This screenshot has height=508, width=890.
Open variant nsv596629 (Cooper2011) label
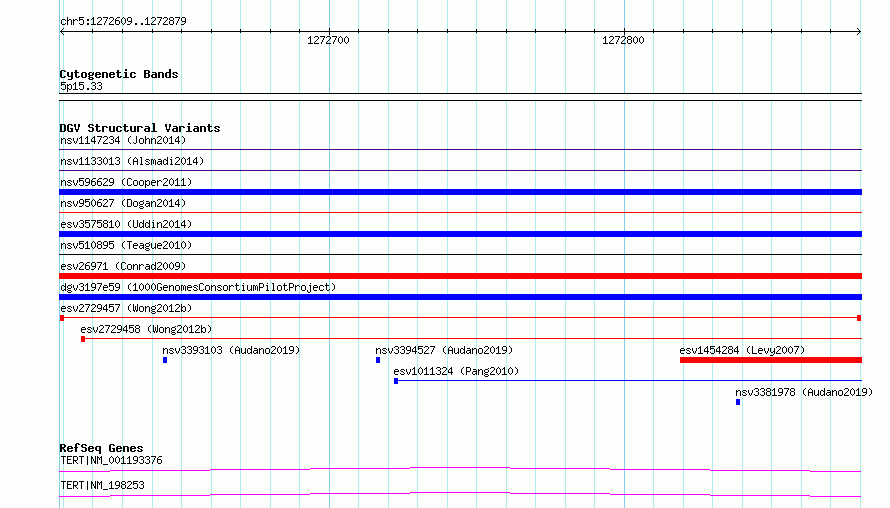pyautogui.click(x=126, y=182)
